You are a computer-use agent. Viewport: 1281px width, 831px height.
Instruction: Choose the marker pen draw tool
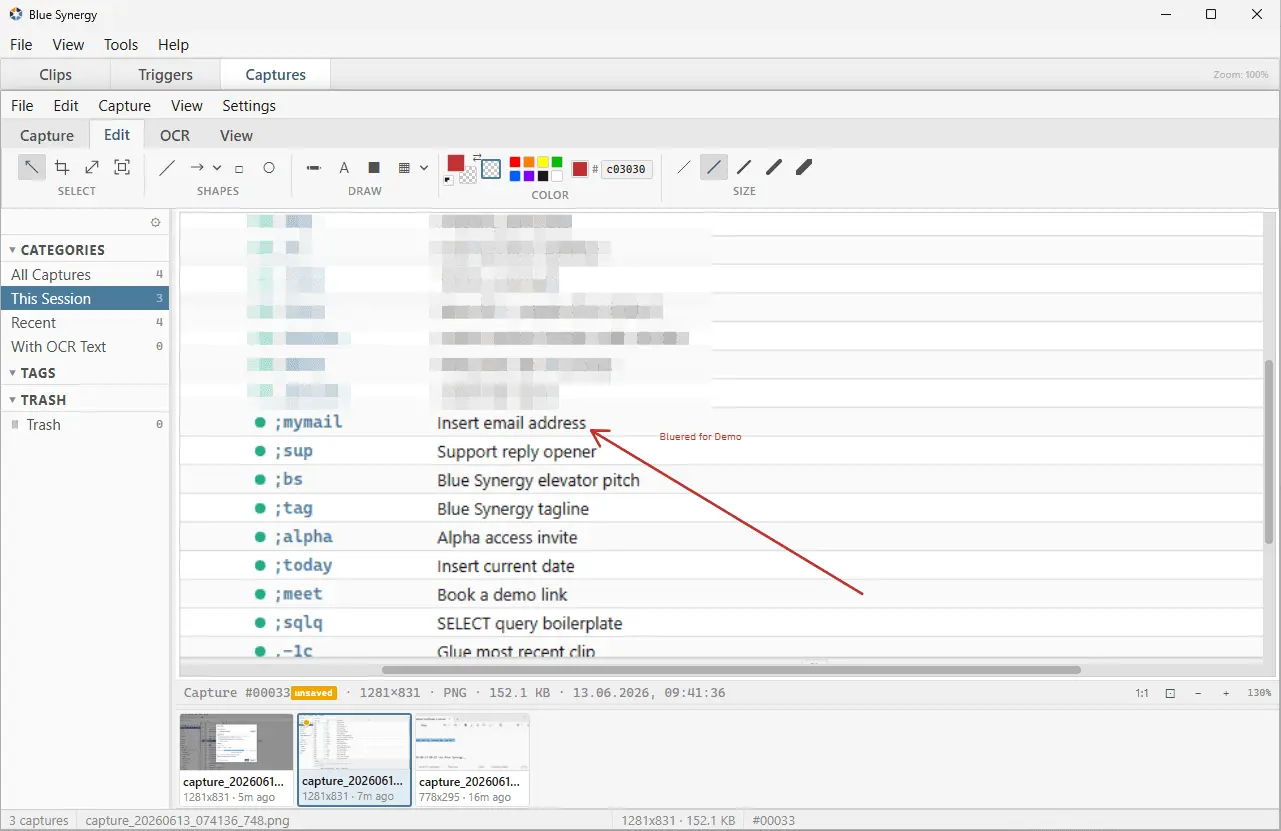click(x=313, y=168)
